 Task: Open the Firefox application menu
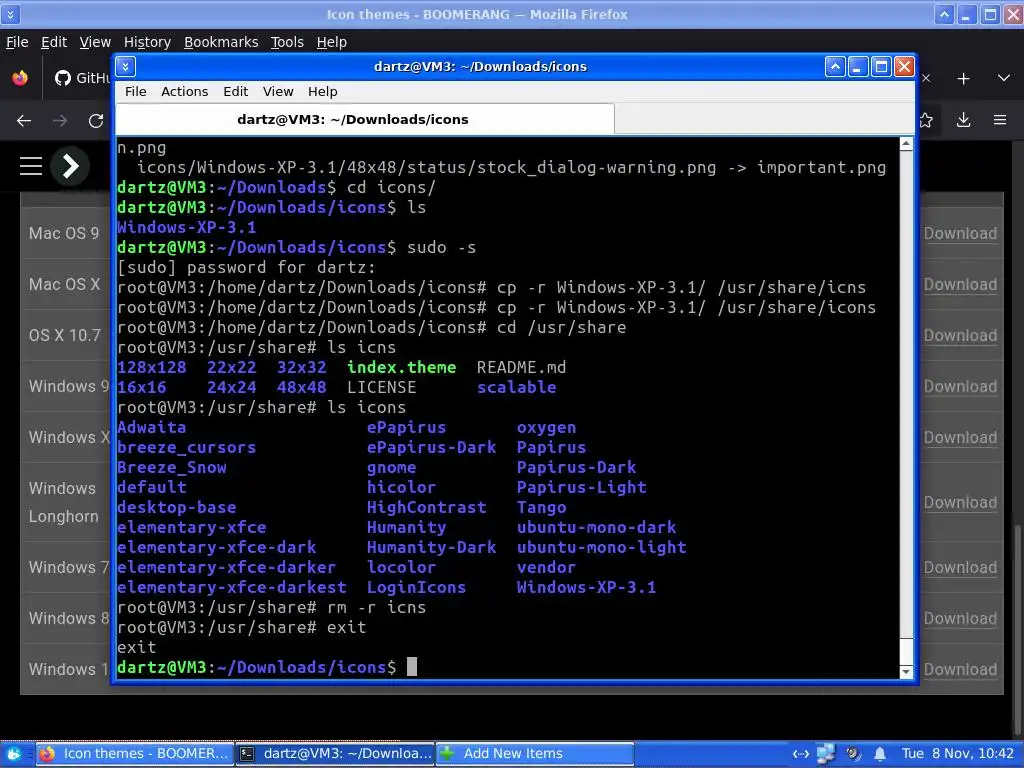pyautogui.click(x=1000, y=120)
